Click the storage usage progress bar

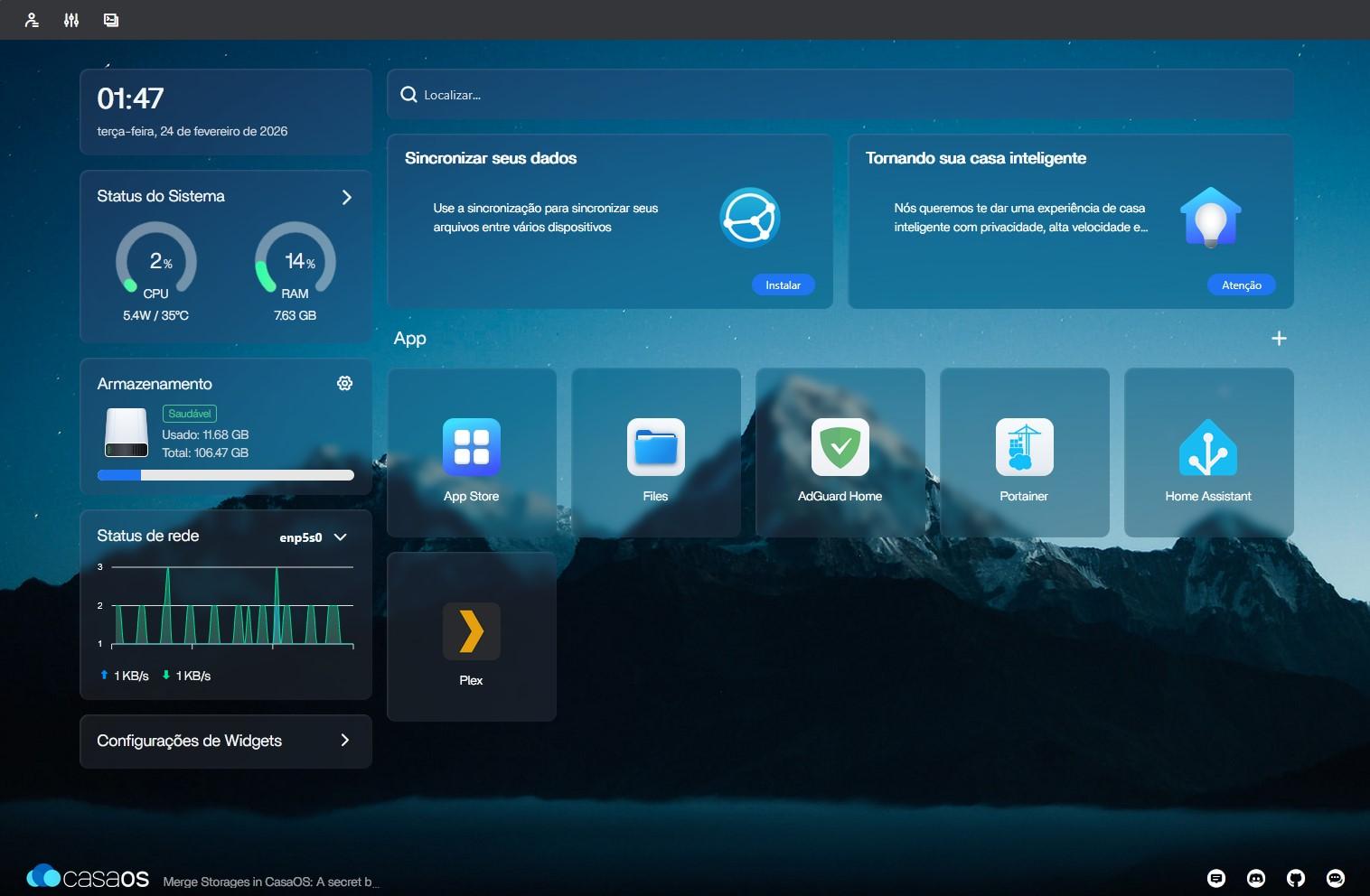pos(225,474)
